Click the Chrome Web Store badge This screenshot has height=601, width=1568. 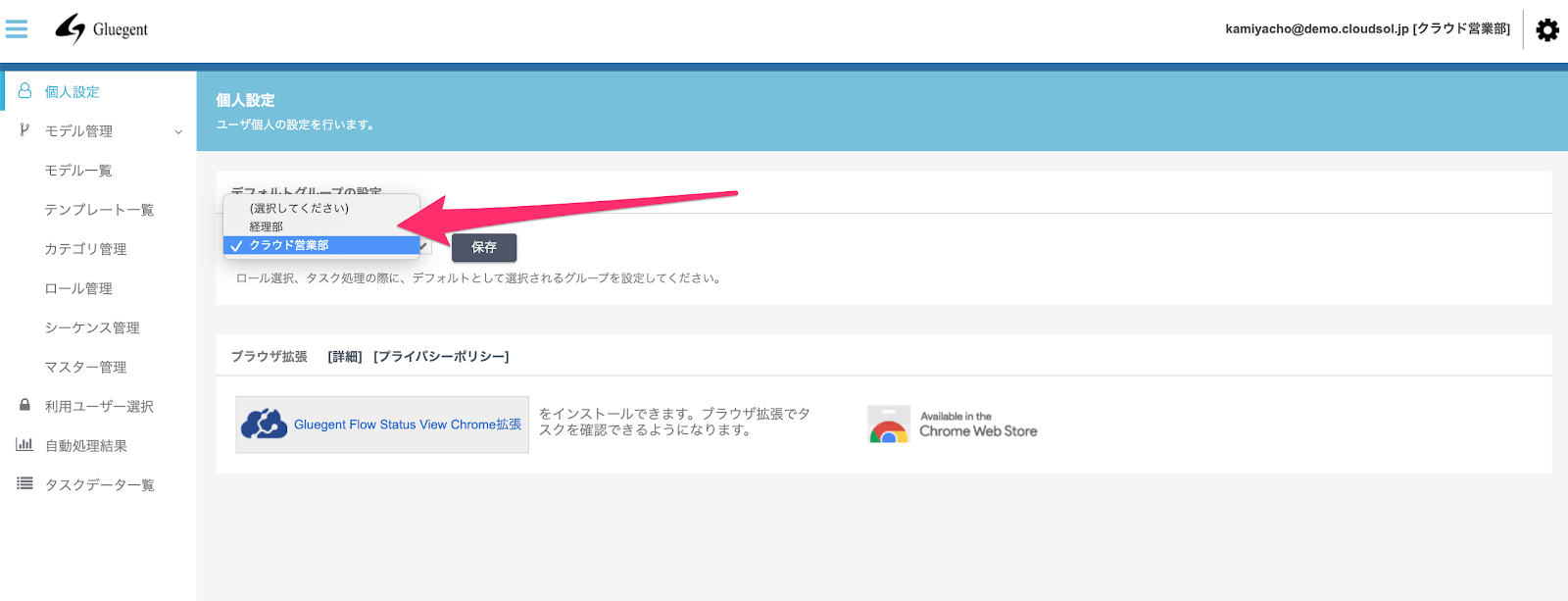(953, 425)
